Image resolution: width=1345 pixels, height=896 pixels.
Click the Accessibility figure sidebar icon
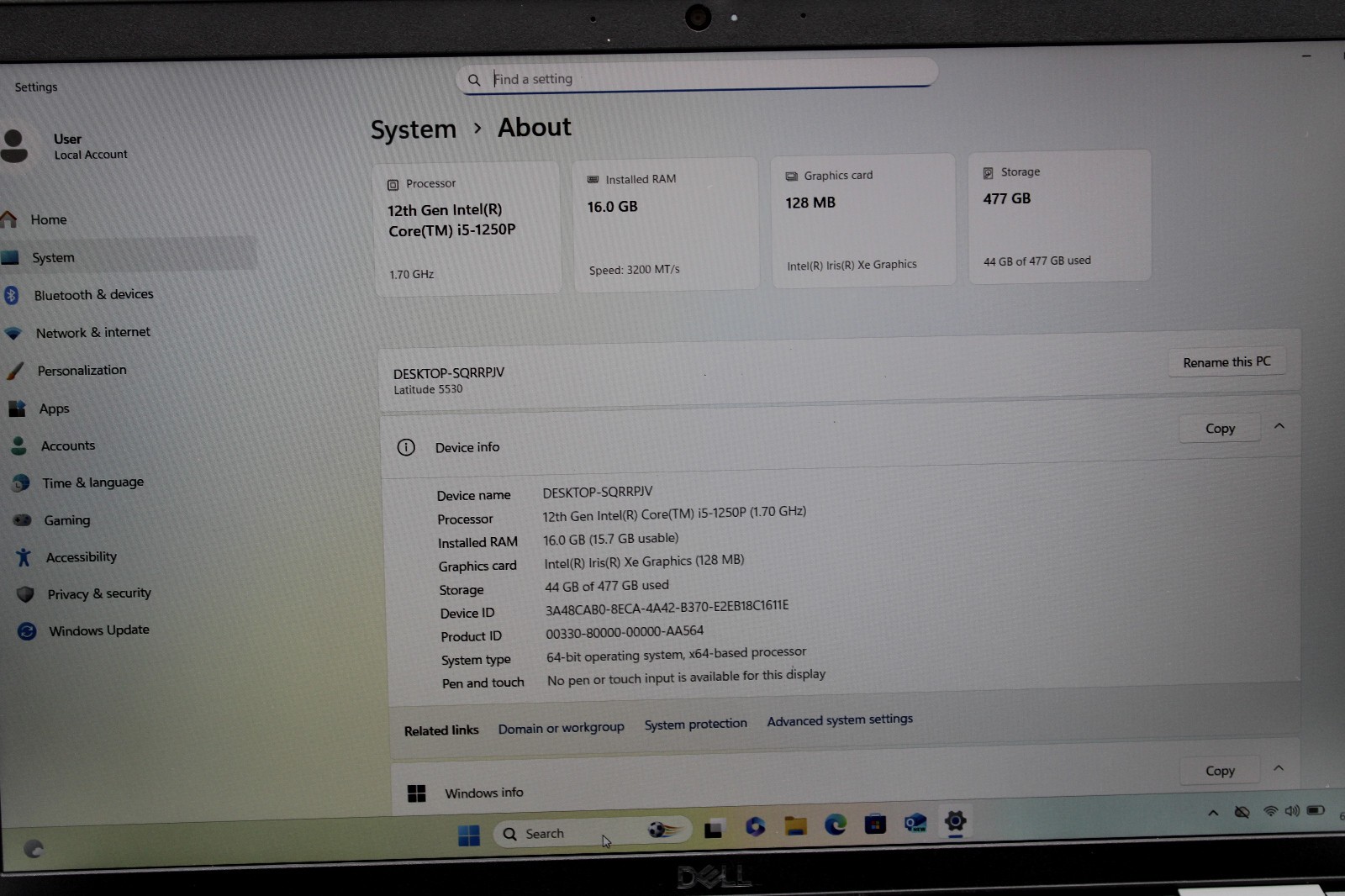pos(24,557)
